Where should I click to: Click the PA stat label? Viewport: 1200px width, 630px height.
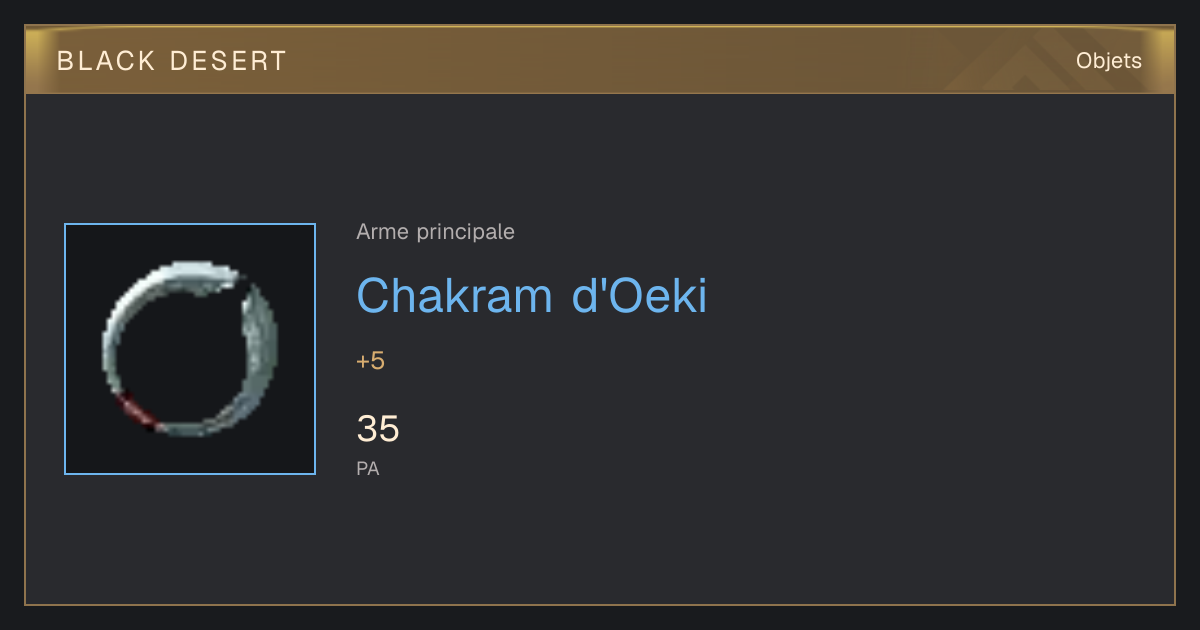[368, 468]
